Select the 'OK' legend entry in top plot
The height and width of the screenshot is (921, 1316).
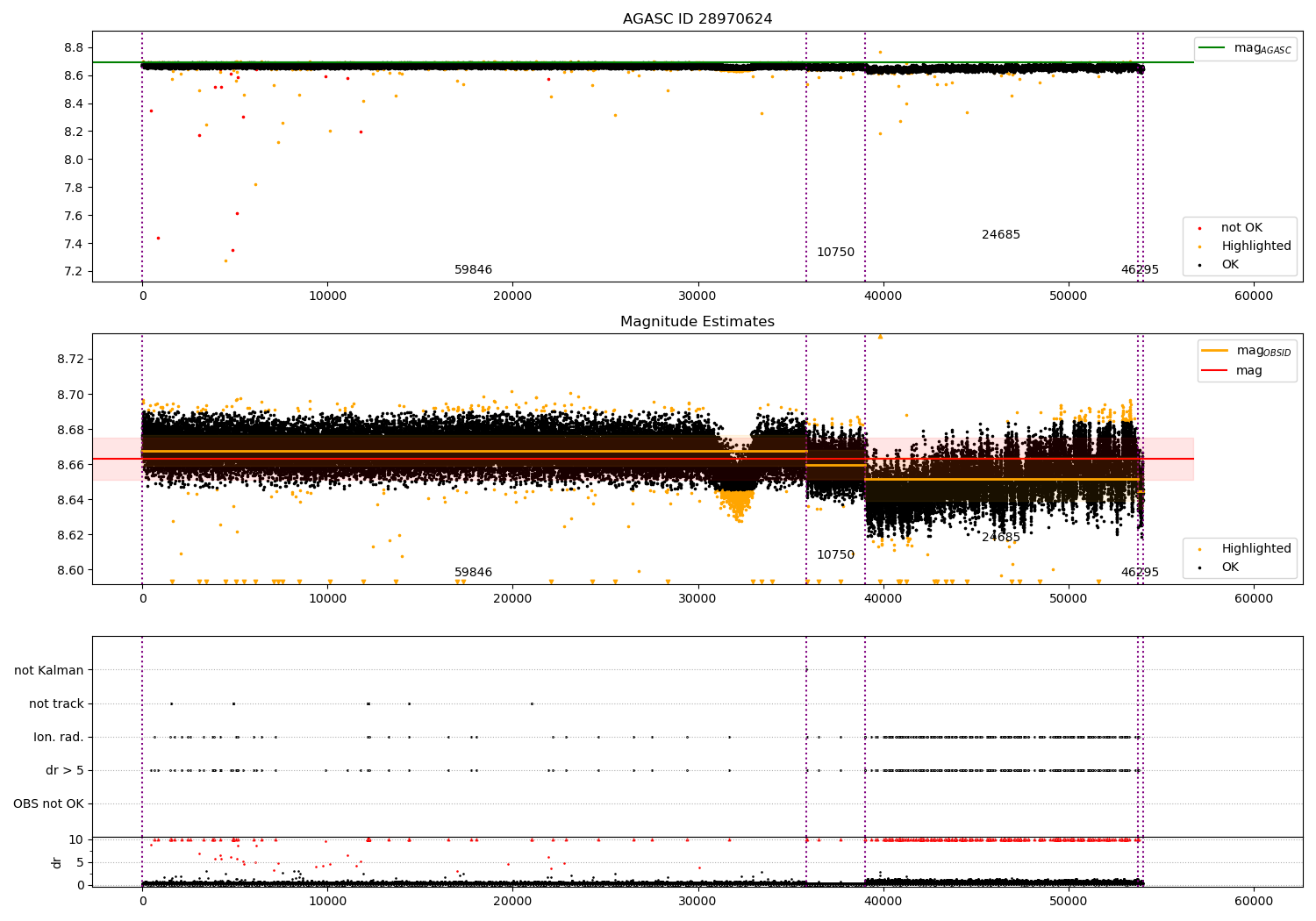pyautogui.click(x=1230, y=265)
